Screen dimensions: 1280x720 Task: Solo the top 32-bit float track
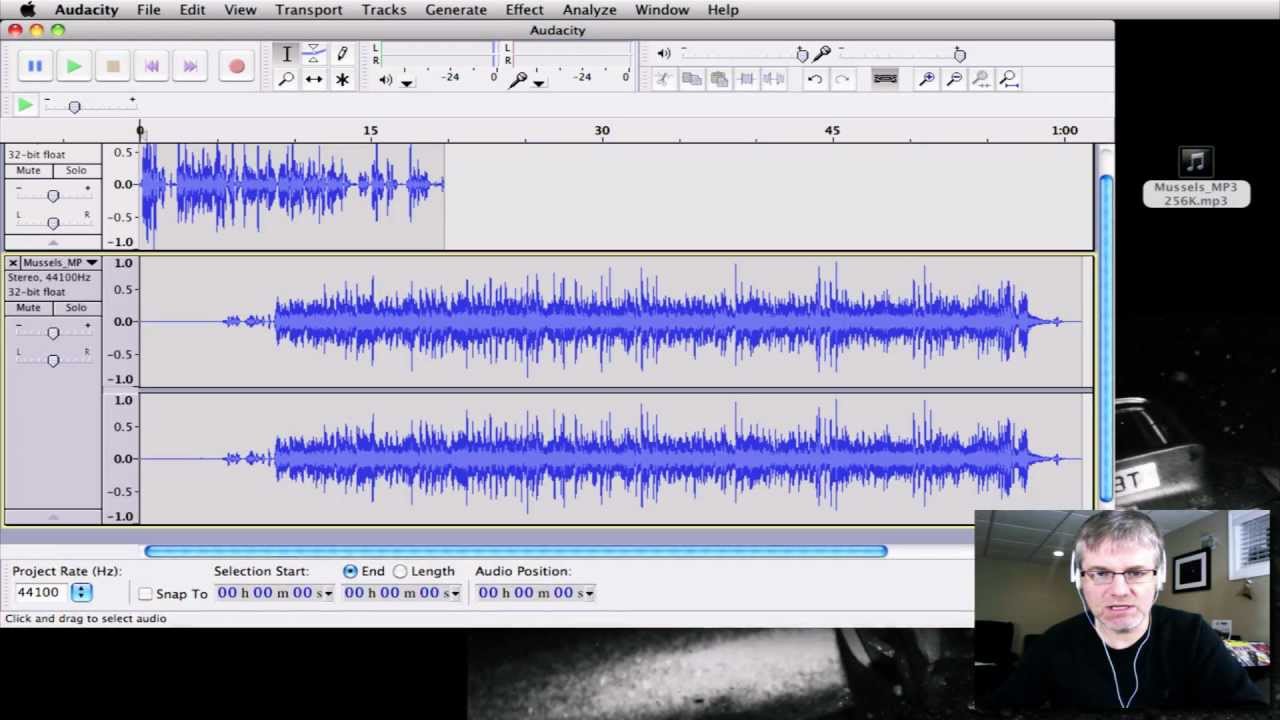point(76,170)
